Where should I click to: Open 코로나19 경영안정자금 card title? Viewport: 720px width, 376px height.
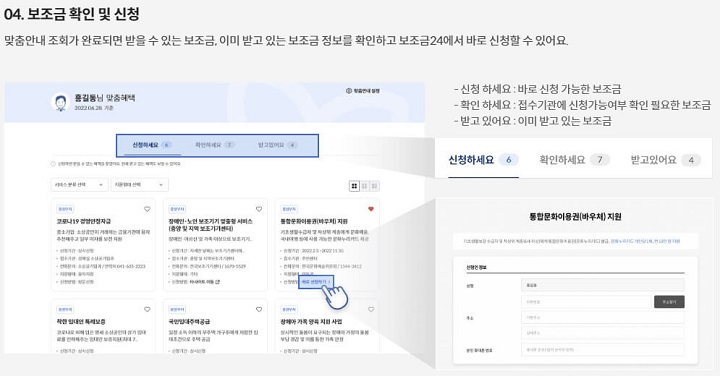pyautogui.click(x=84, y=221)
